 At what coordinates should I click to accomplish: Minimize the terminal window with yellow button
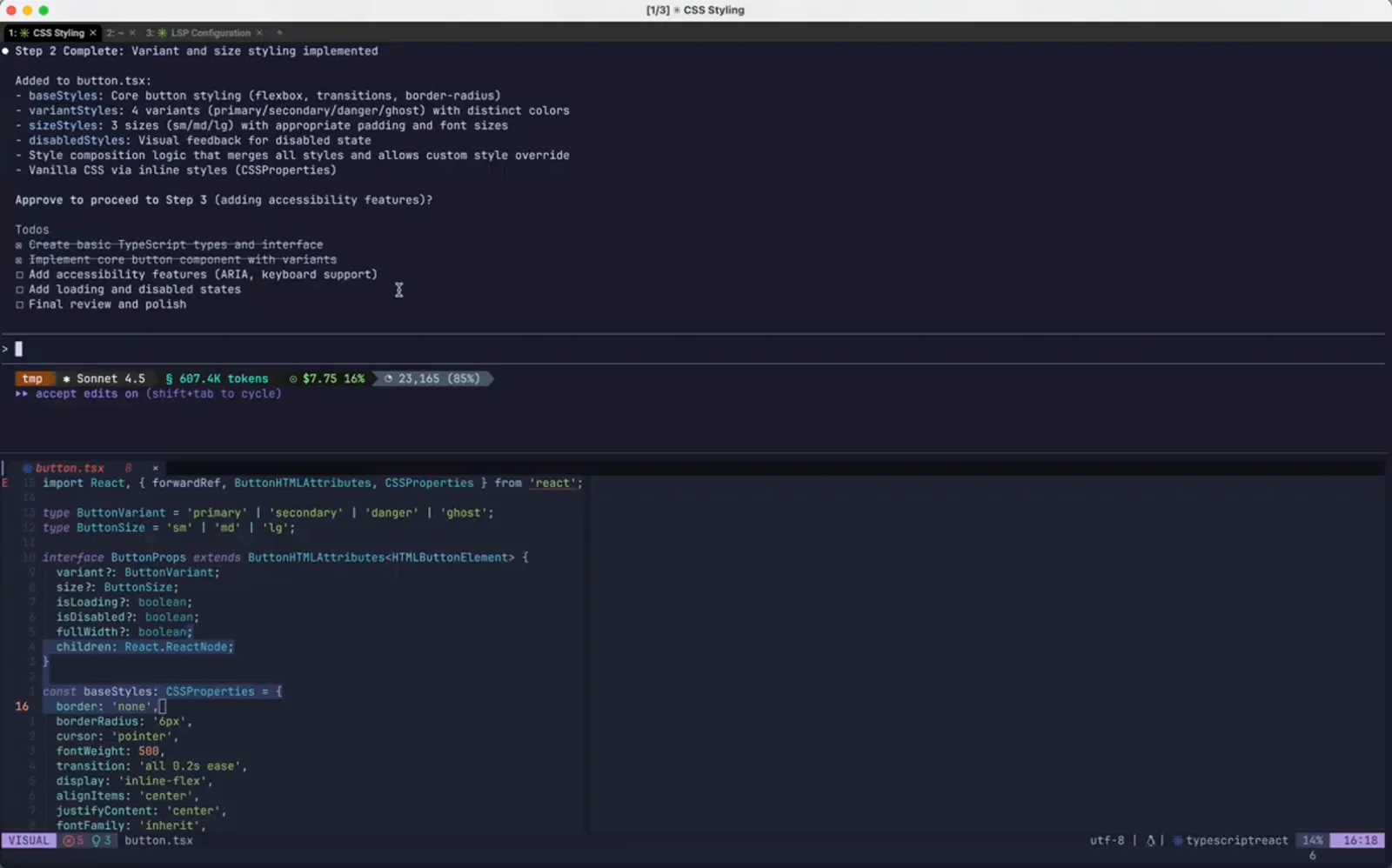pyautogui.click(x=27, y=10)
